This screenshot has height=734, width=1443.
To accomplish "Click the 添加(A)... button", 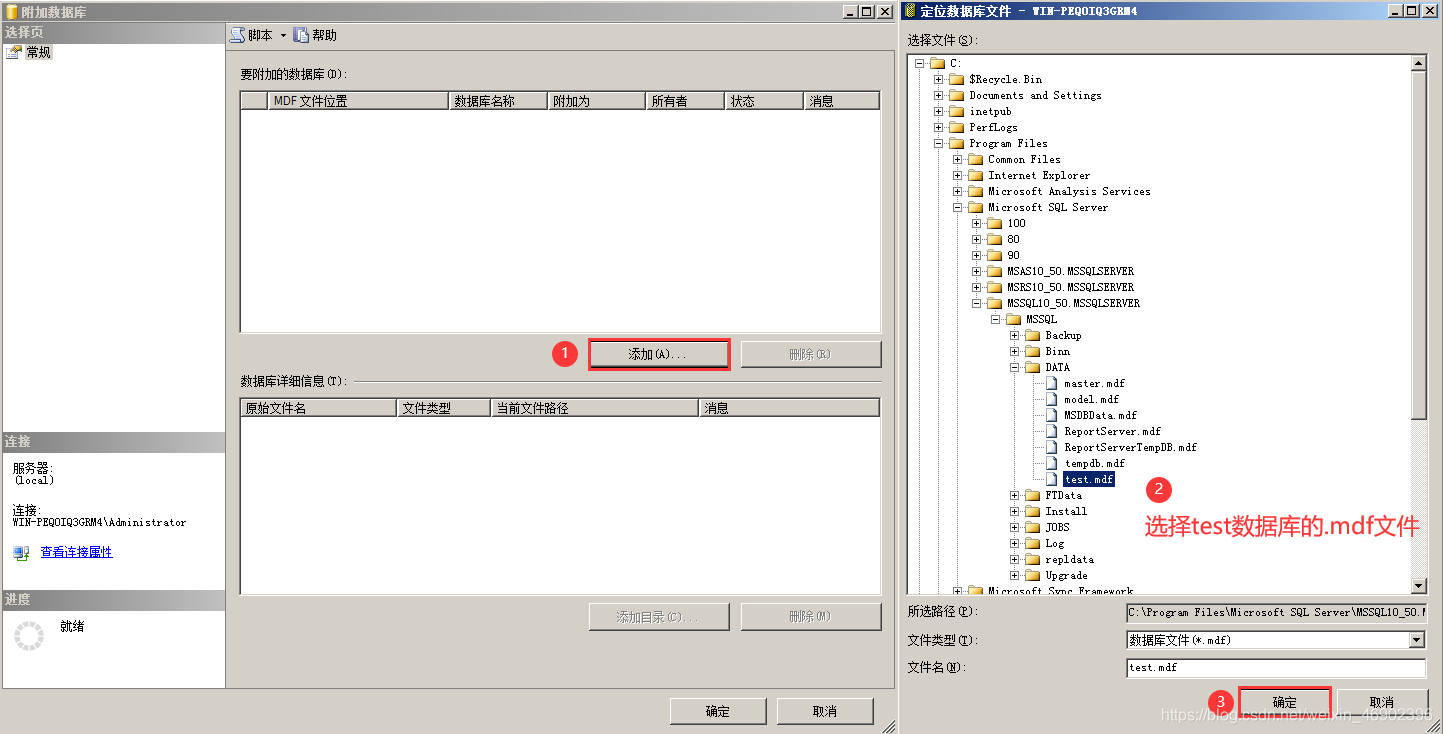I will (x=658, y=354).
